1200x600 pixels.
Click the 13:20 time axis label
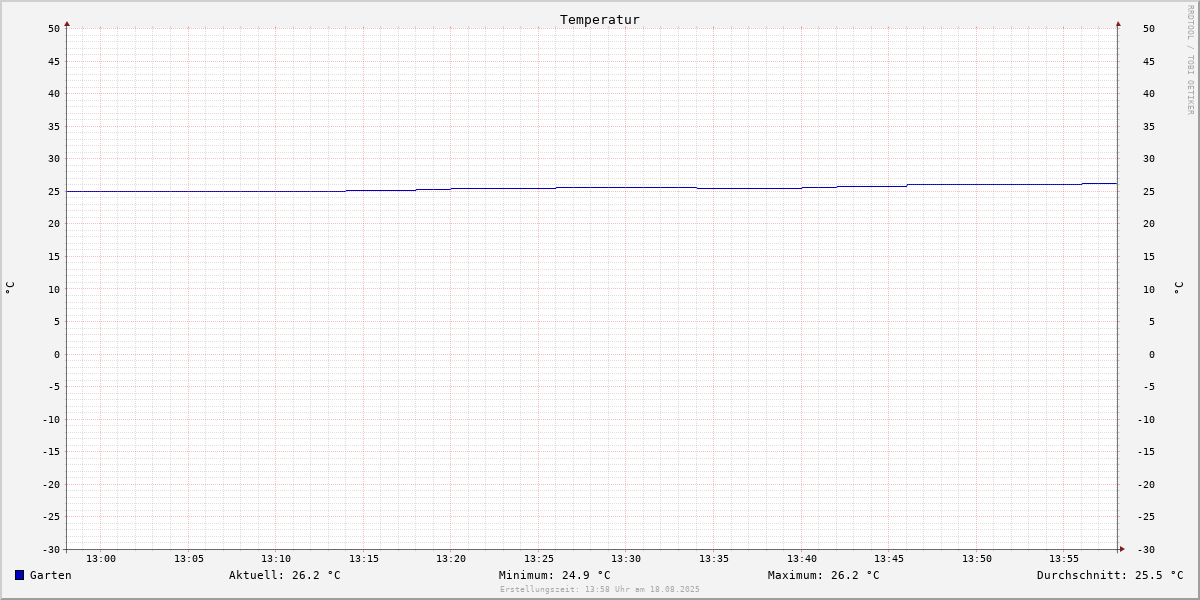451,559
